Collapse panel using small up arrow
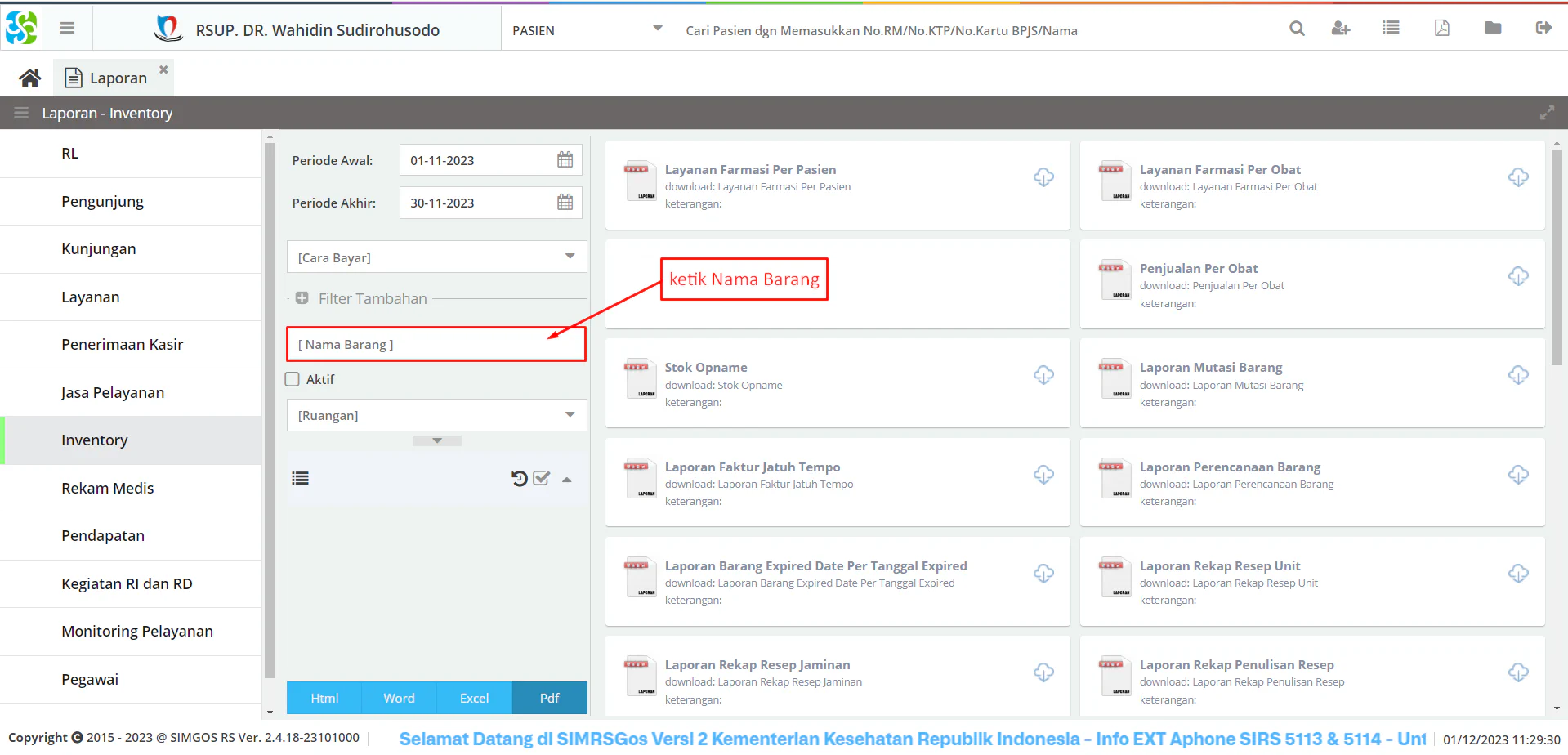Viewport: 1568px width, 755px height. pos(567,480)
